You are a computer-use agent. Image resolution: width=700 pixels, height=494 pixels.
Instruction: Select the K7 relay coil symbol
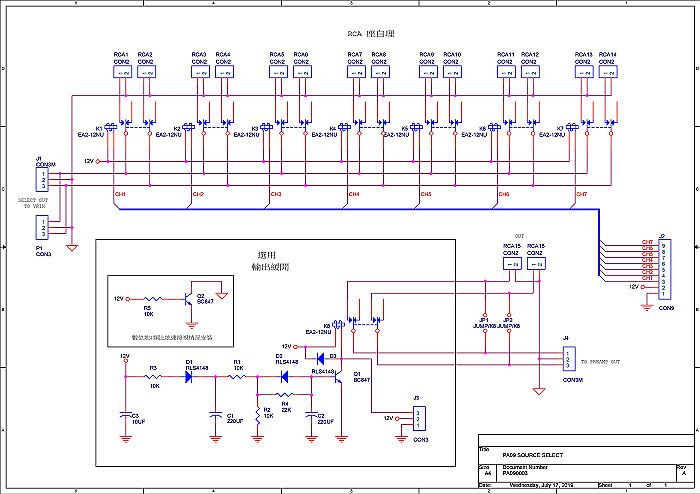572,129
